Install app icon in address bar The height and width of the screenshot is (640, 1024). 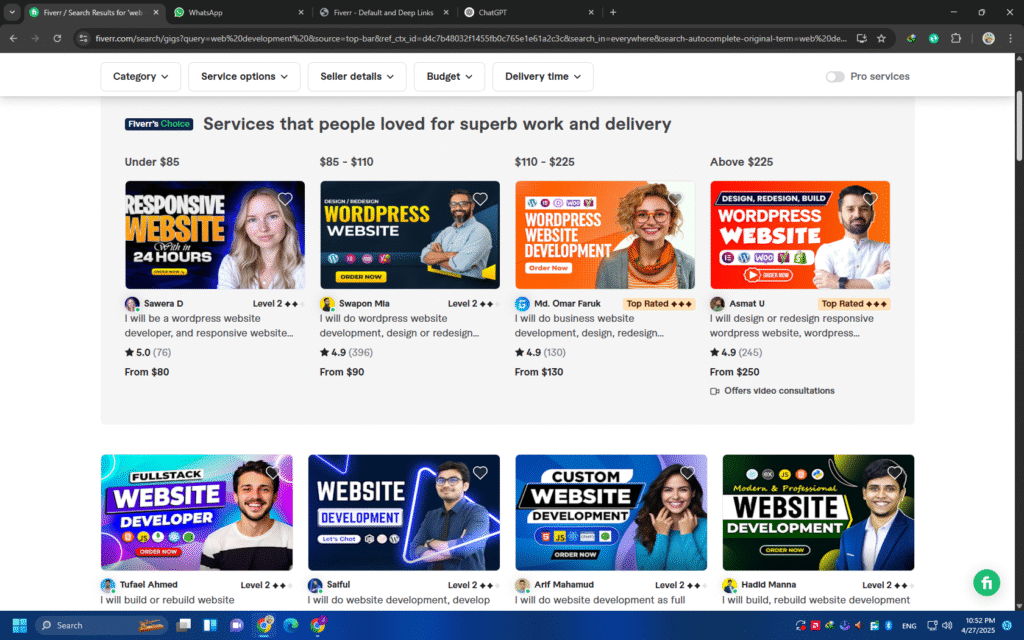pyautogui.click(x=861, y=39)
